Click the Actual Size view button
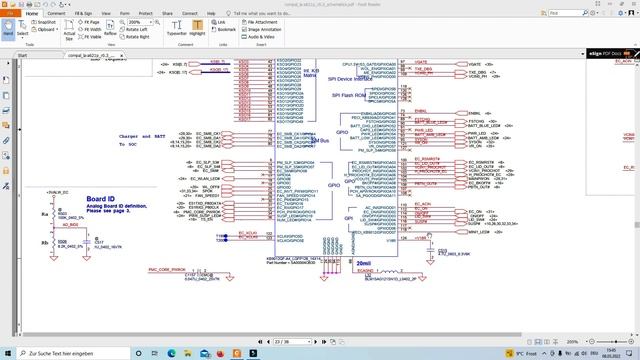This screenshot has height=360, width=640. click(x=69, y=30)
